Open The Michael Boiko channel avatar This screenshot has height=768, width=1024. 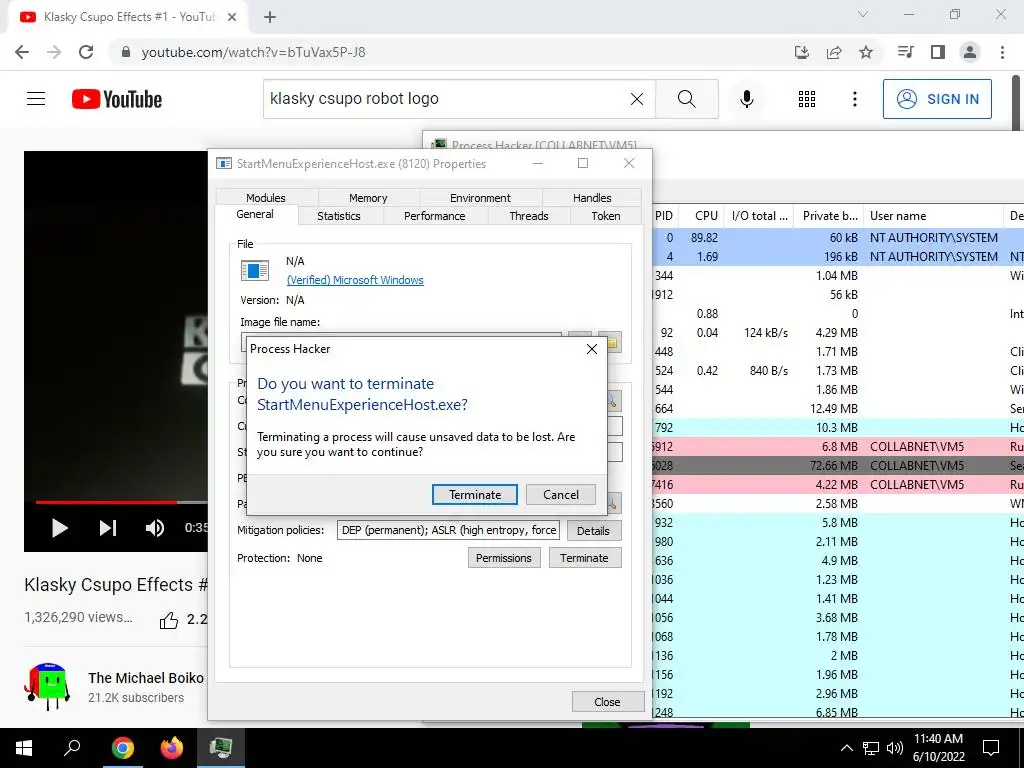coord(47,687)
